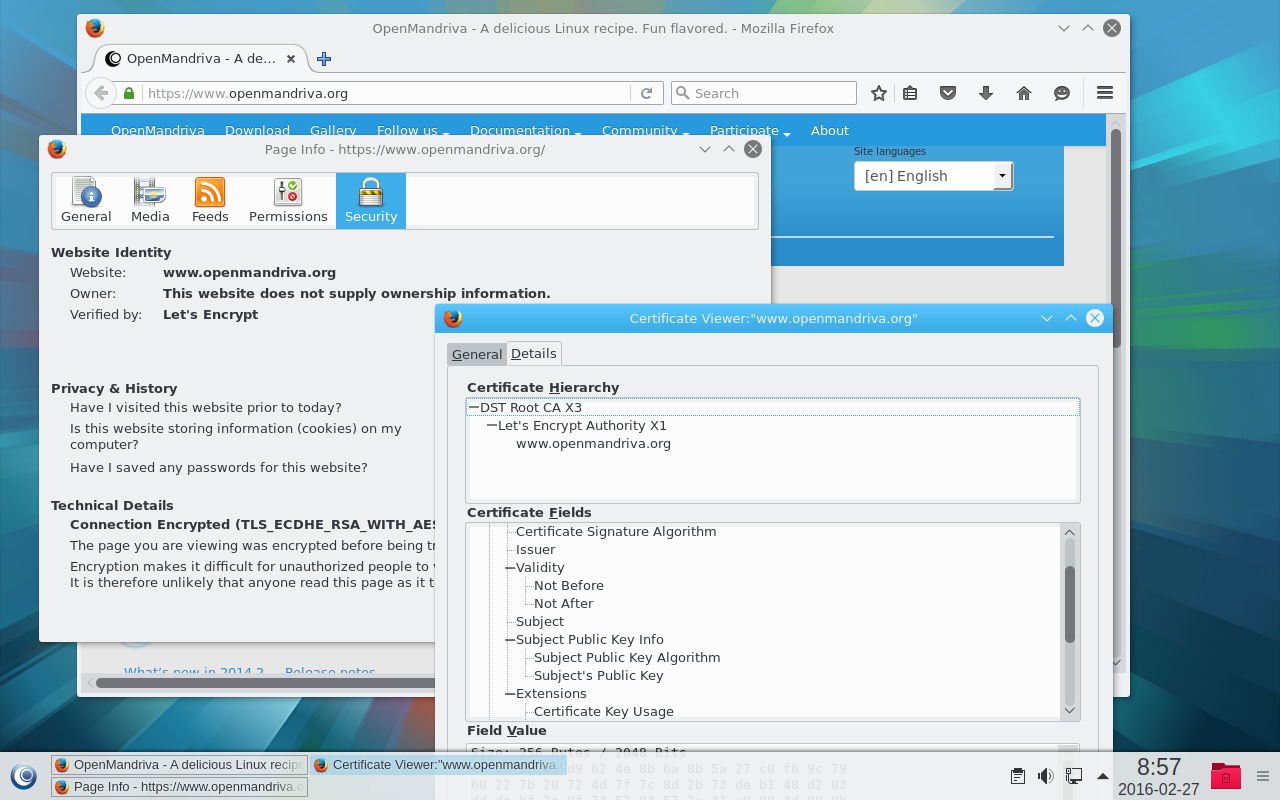Click the Pocket icon in Firefox toolbar
This screenshot has width=1280, height=800.
[x=948, y=93]
